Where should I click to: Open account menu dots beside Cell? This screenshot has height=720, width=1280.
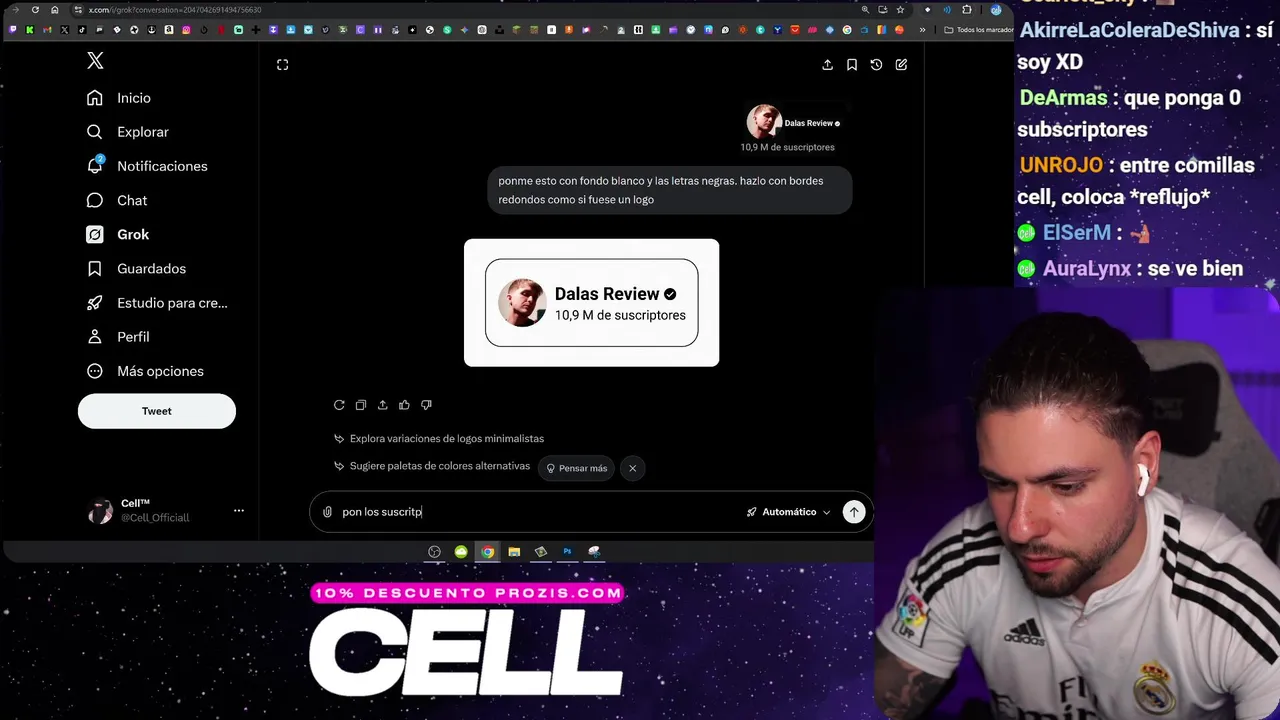[x=239, y=511]
